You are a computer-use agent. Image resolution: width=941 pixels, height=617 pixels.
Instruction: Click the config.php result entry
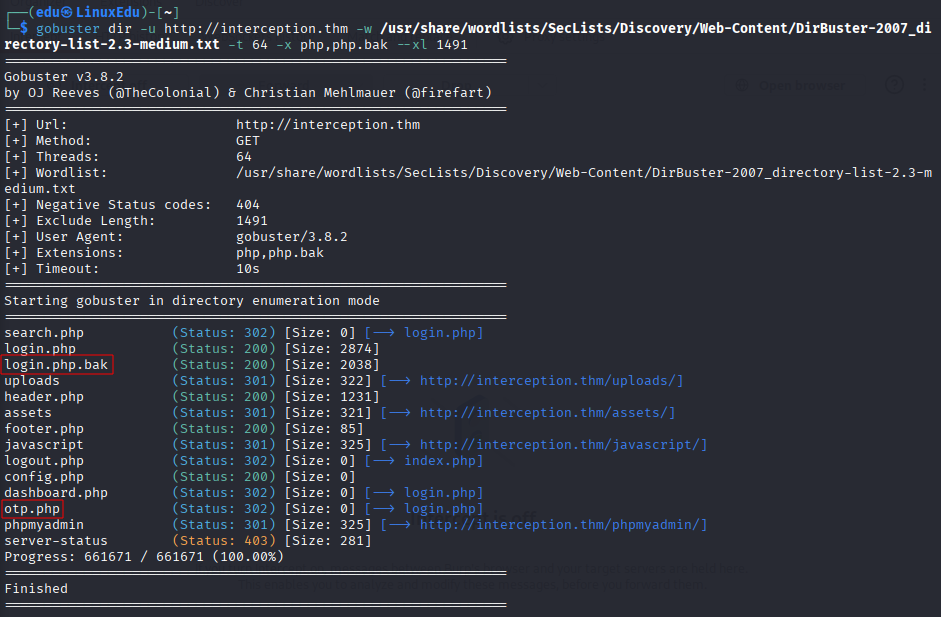pyautogui.click(x=44, y=477)
